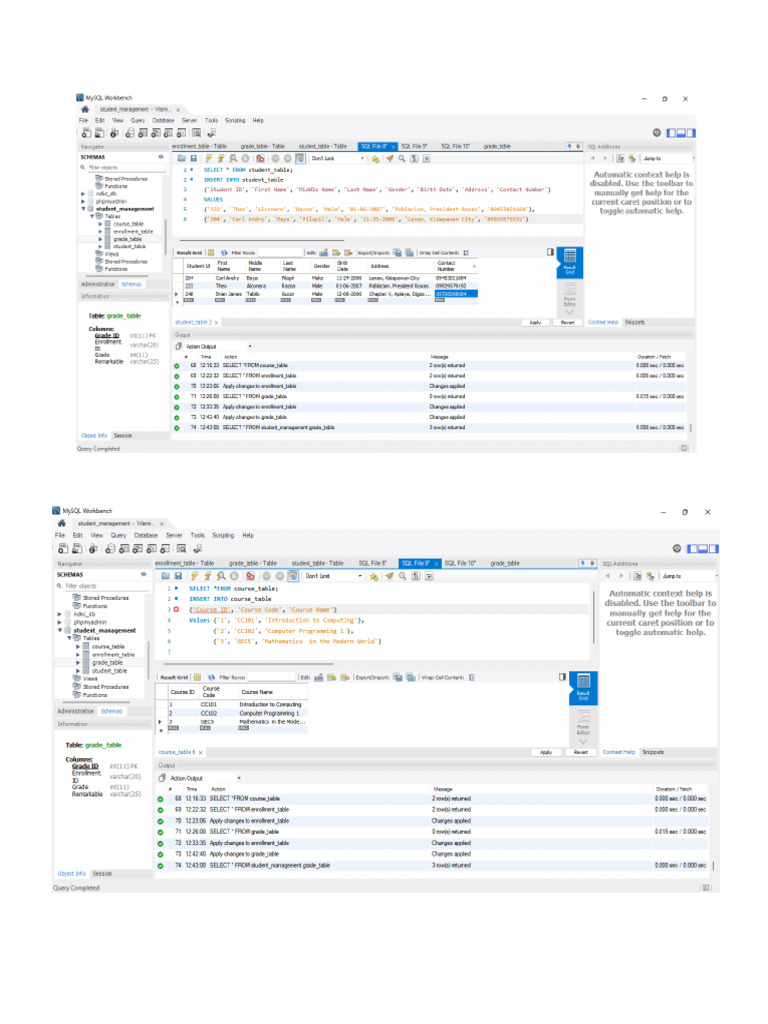Click the horizontal scrollbar under upper SQL editor
This screenshot has width=768, height=1024.
[261, 240]
